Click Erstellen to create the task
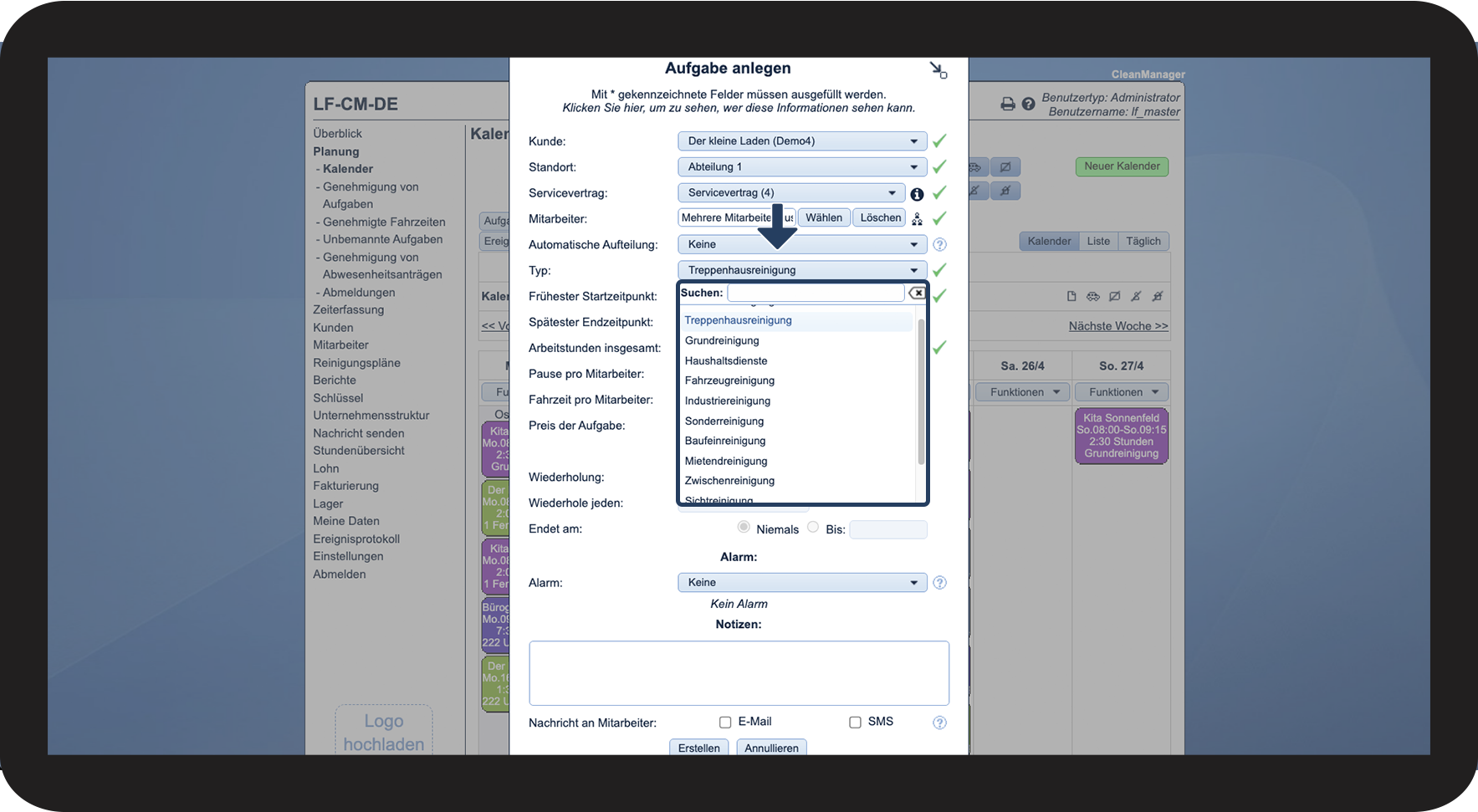 tap(699, 748)
